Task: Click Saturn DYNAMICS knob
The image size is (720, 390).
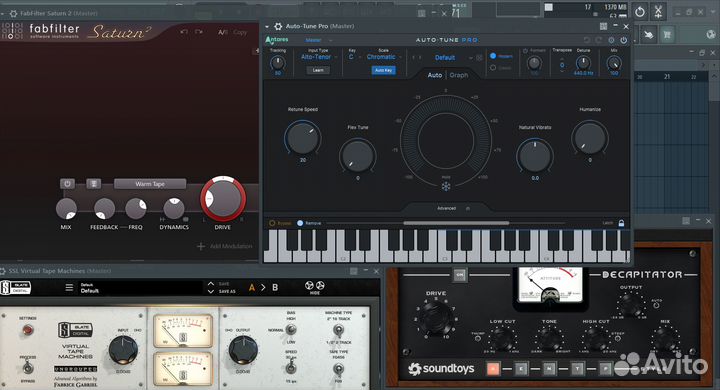Action: [x=174, y=209]
